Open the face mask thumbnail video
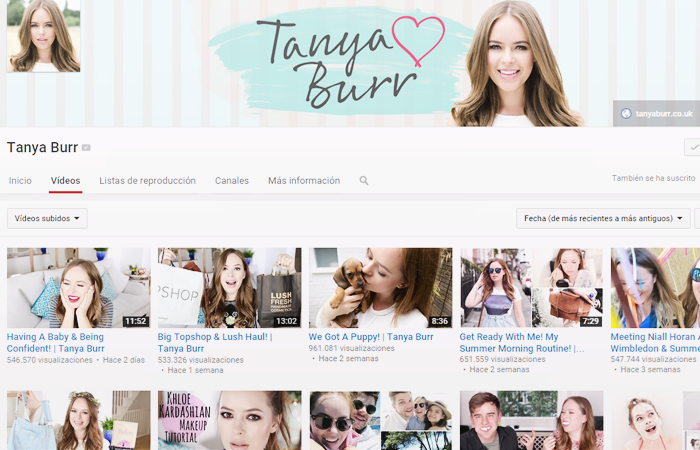This screenshot has height=450, width=700. [x=655, y=420]
